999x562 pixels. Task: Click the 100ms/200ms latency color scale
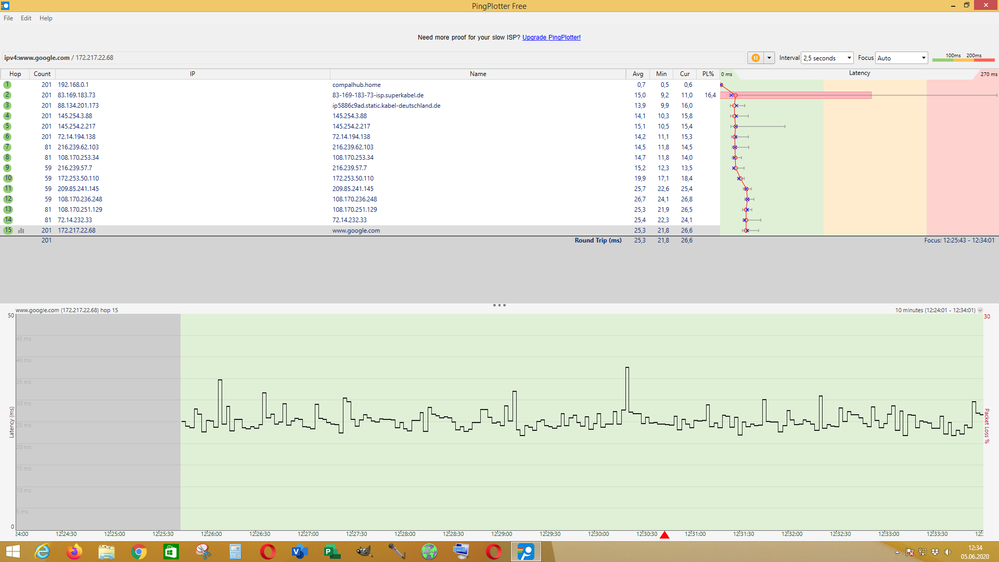point(963,57)
